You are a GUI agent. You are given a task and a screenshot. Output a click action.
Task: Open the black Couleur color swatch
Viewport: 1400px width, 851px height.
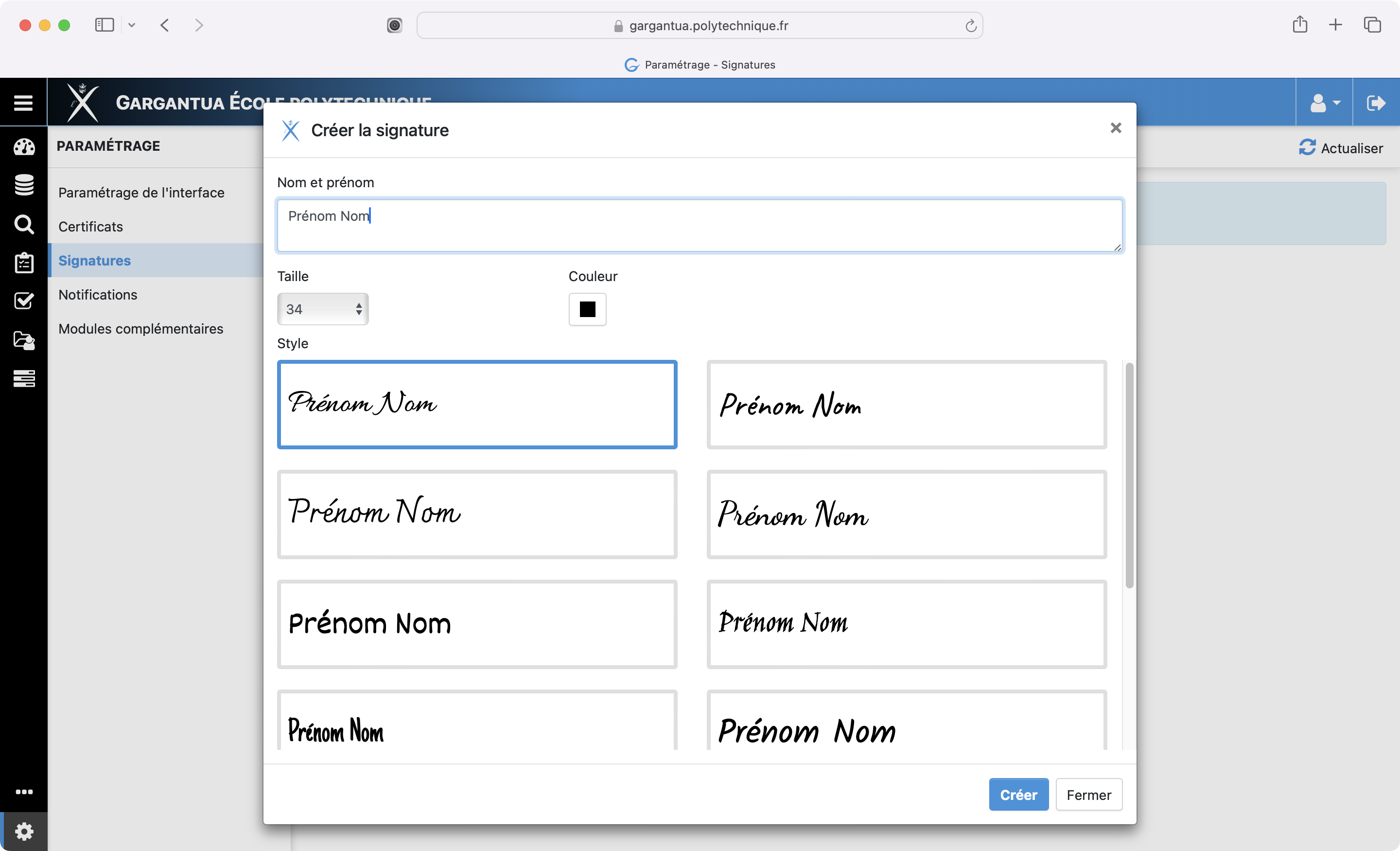pos(587,309)
